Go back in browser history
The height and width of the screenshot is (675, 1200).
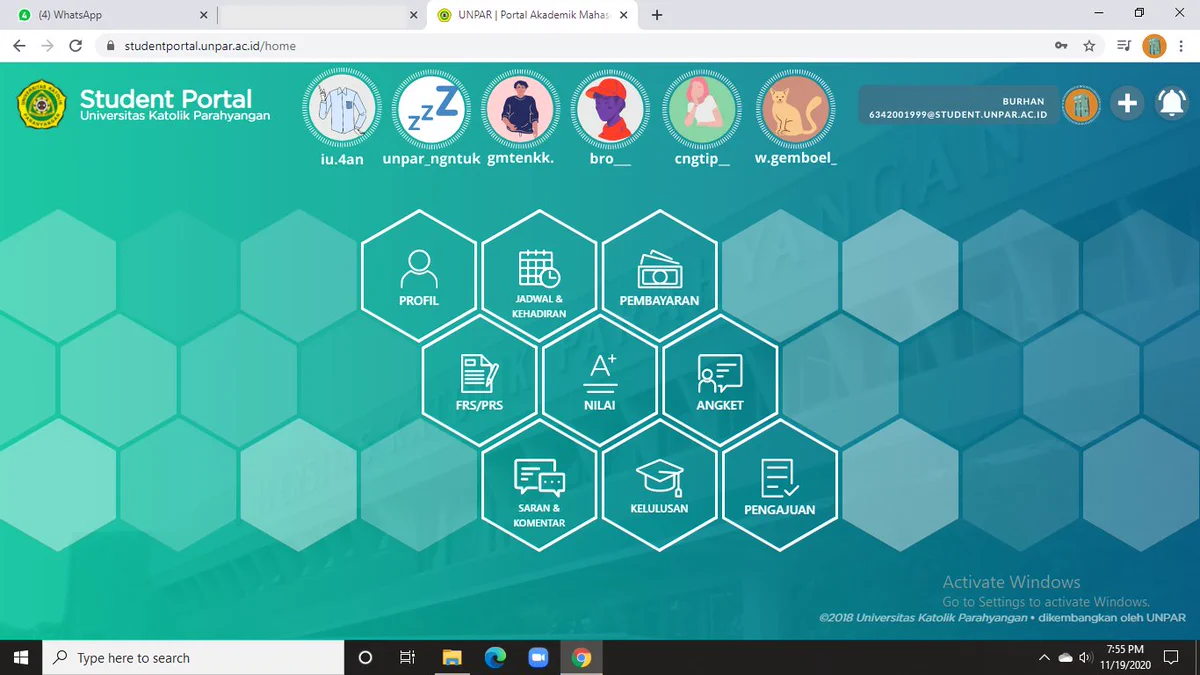(x=19, y=45)
